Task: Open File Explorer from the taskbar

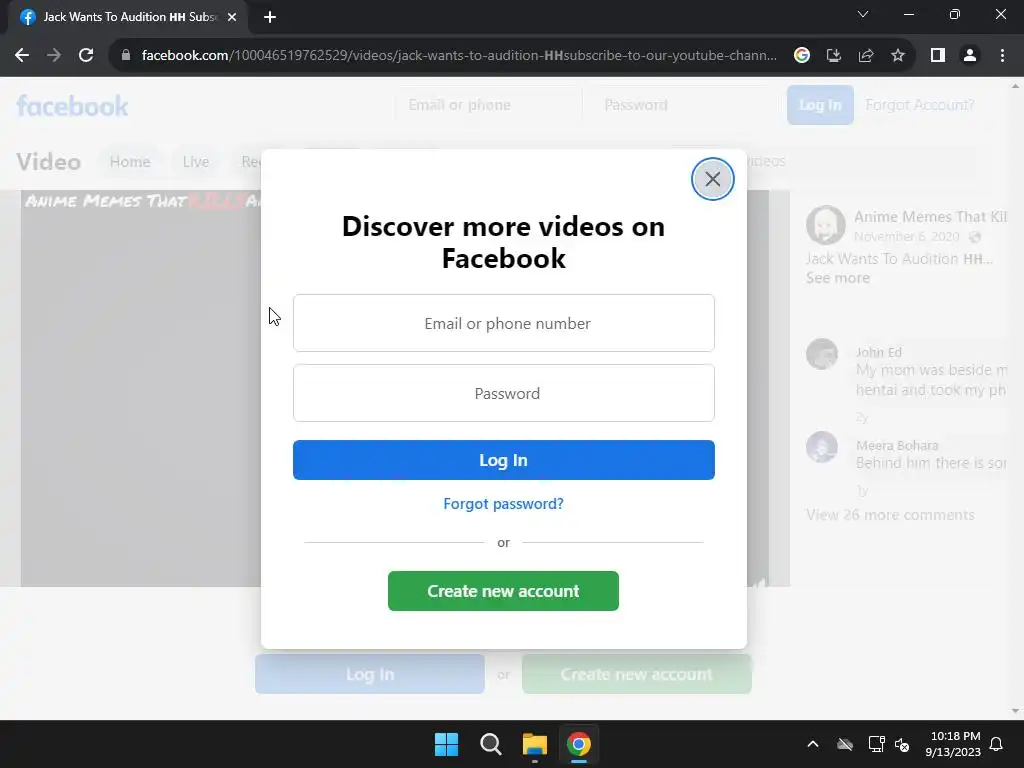Action: 535,744
